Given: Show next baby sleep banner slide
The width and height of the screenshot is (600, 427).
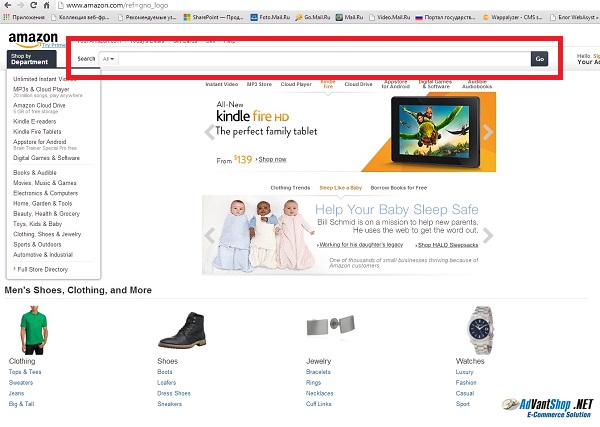Looking at the screenshot, I should click(488, 235).
